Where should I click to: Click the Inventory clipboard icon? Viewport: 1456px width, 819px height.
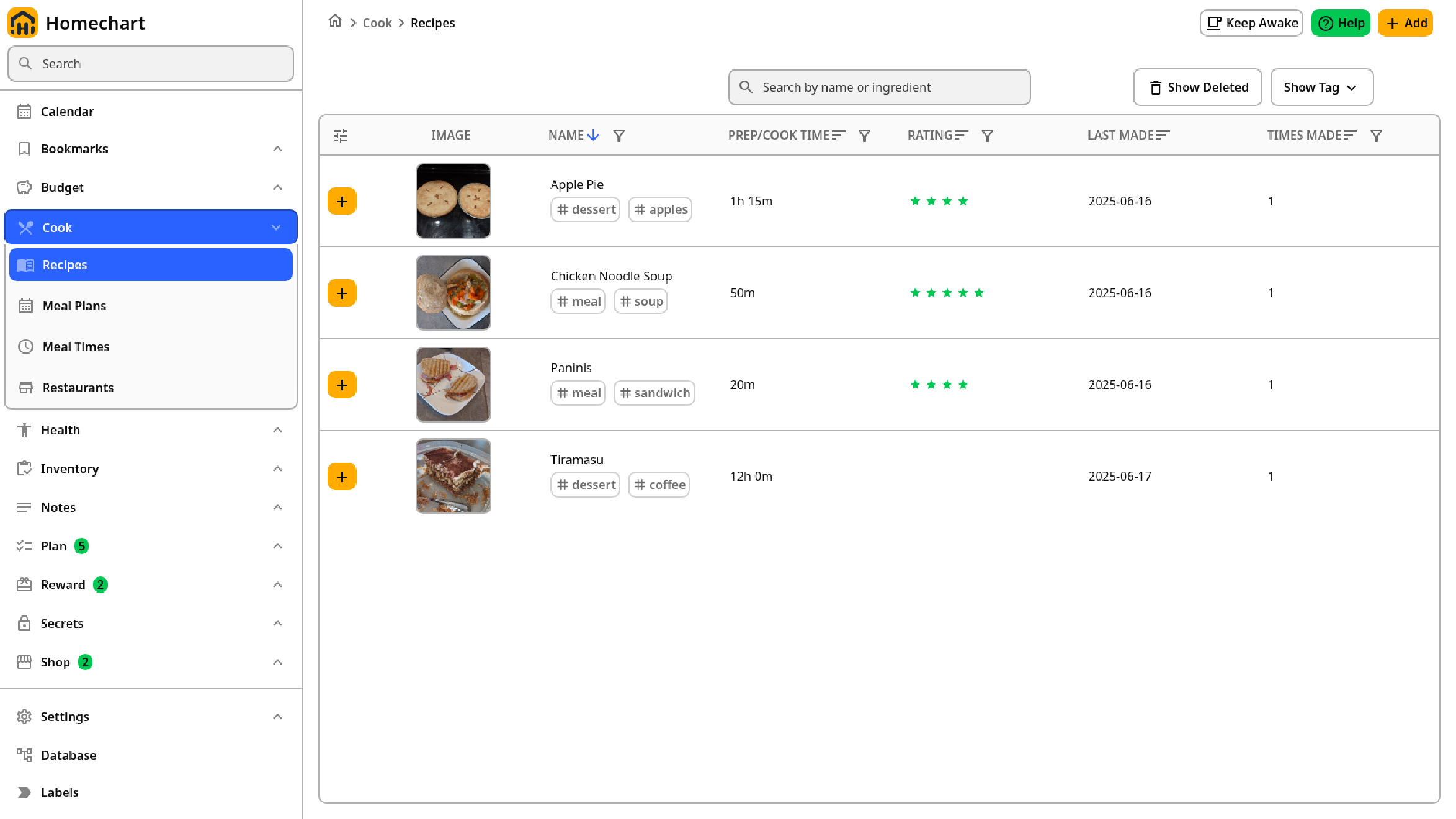[x=24, y=468]
